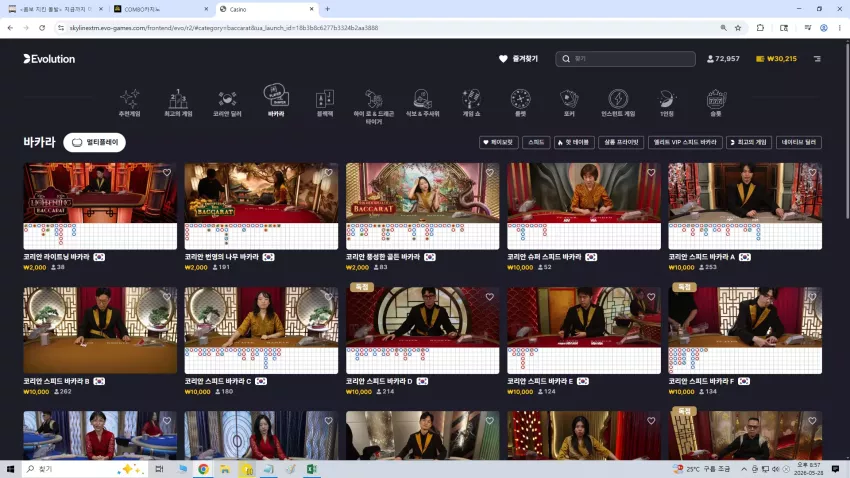Open the Chrome profile avatar
The height and width of the screenshot is (478, 850).
tap(823, 28)
